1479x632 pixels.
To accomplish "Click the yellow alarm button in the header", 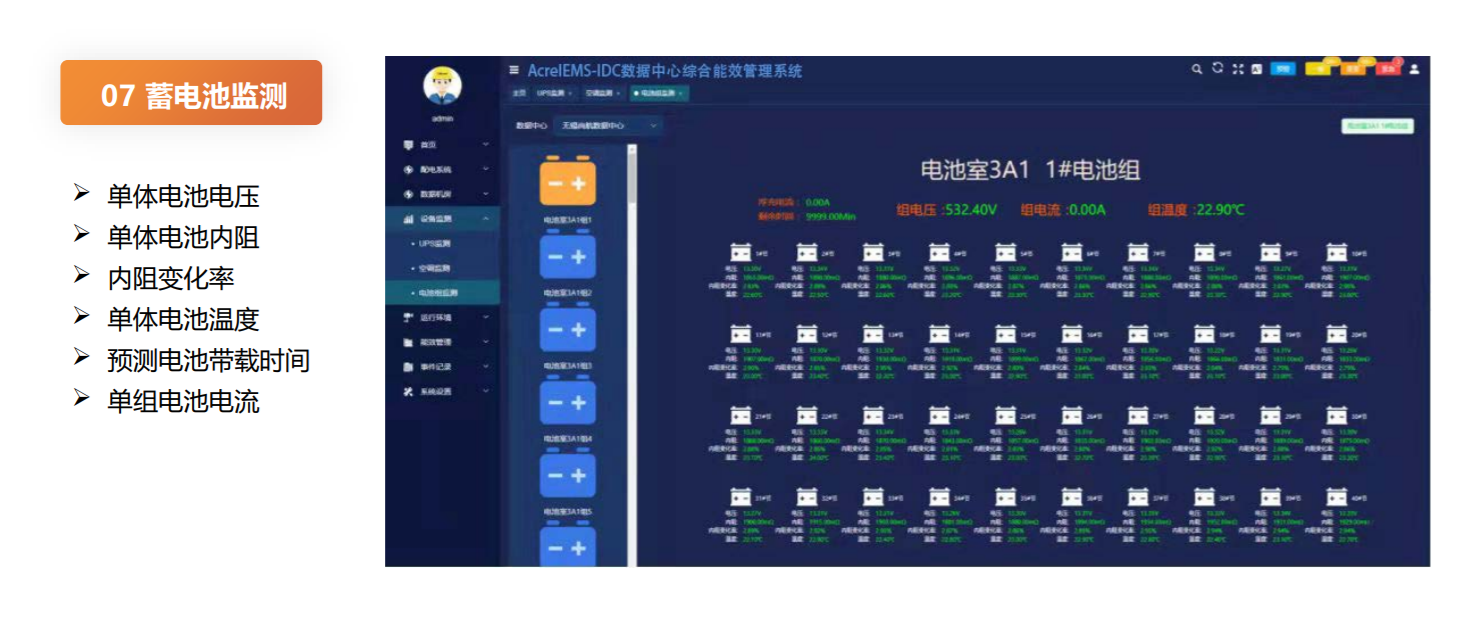I will (x=1319, y=69).
